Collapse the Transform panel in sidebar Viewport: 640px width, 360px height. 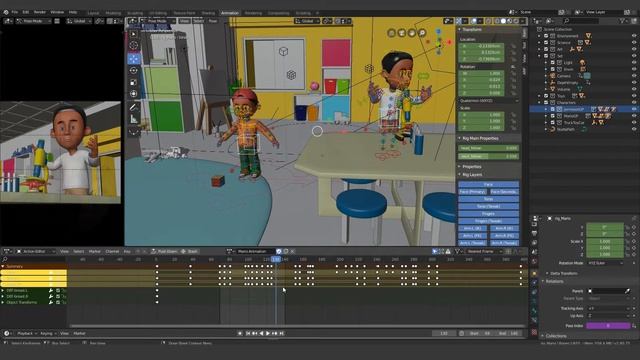pos(460,29)
